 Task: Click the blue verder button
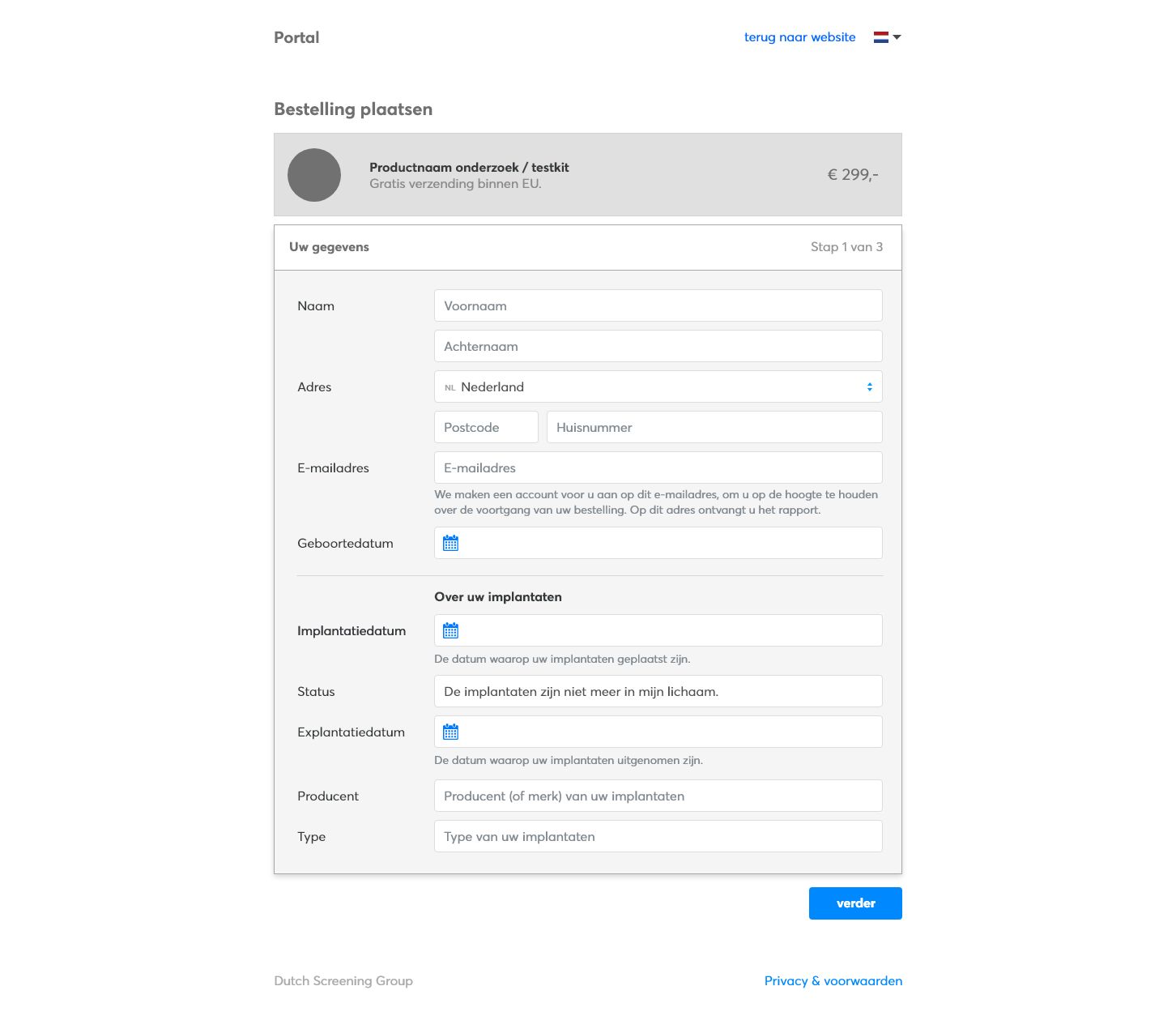coord(855,903)
